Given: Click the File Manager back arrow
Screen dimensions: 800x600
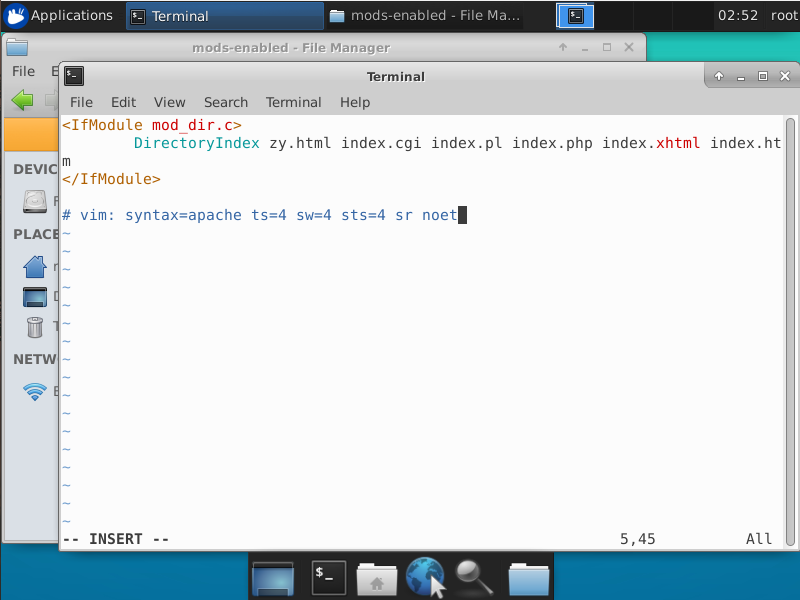Looking at the screenshot, I should [22, 100].
